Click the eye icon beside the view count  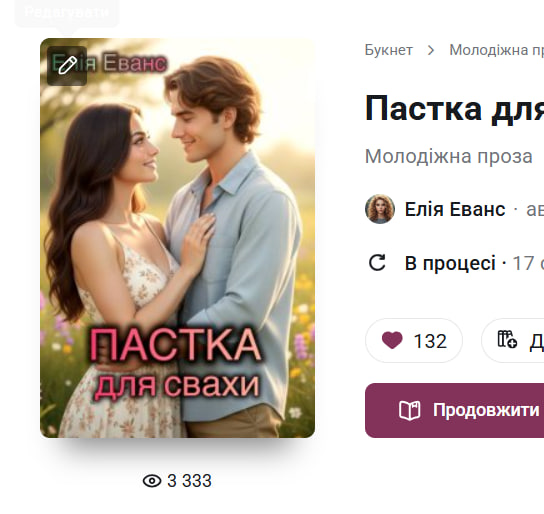pos(152,481)
